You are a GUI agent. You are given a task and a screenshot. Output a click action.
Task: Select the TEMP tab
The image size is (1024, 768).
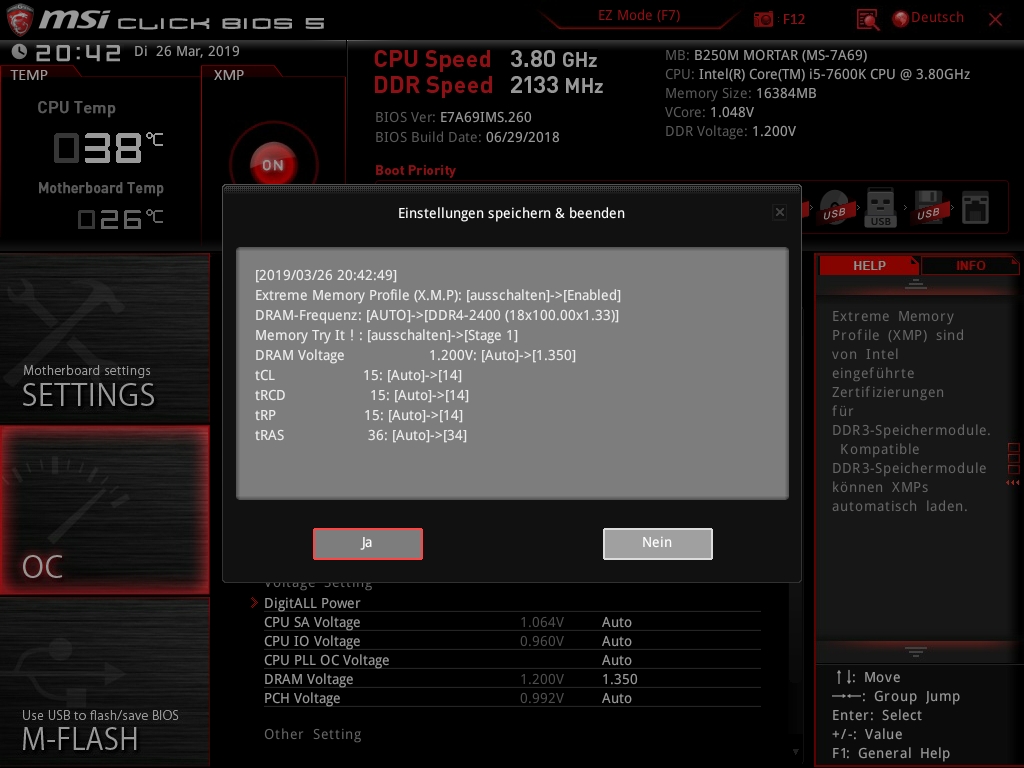[29, 74]
